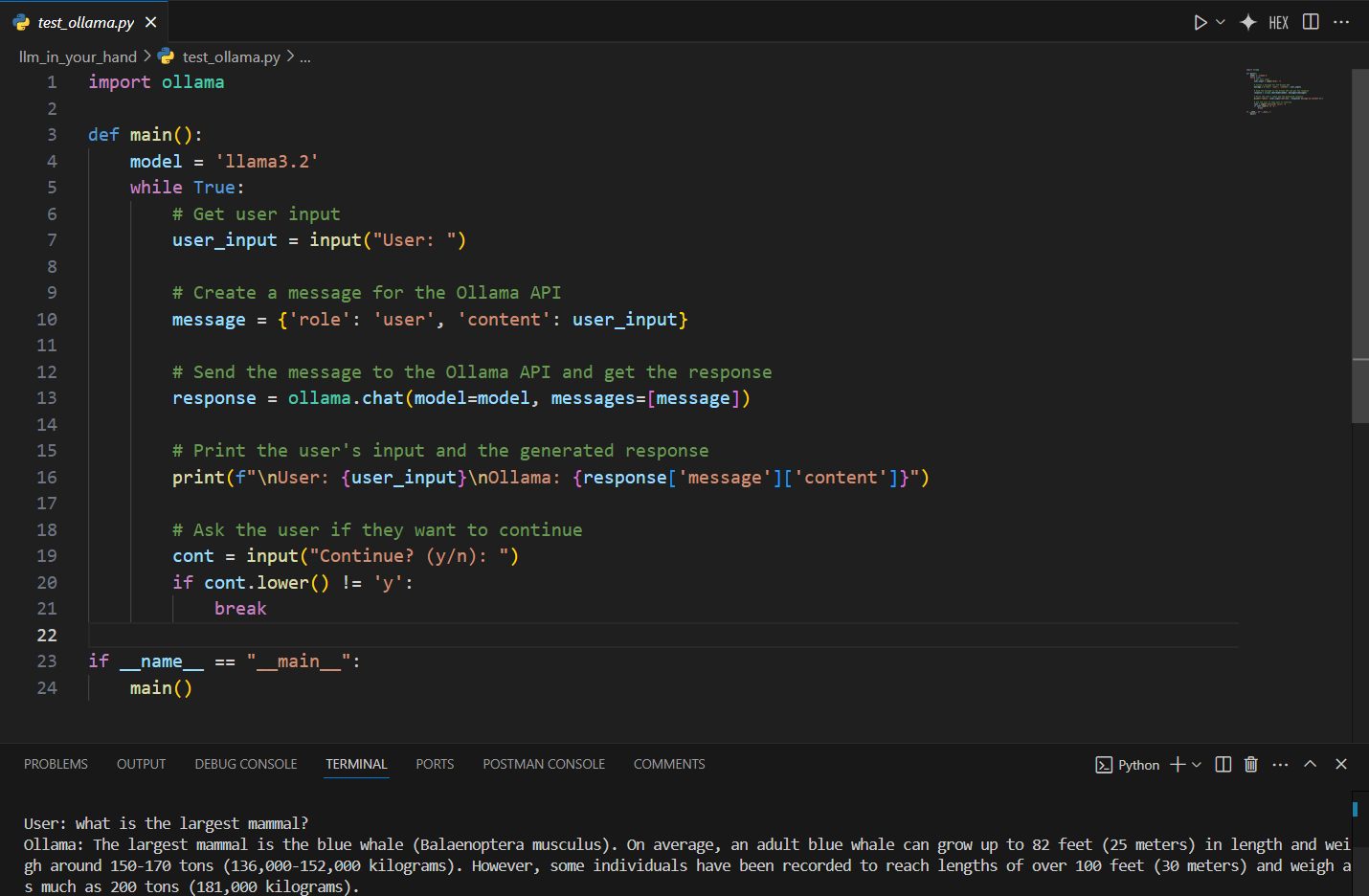The image size is (1369, 896).
Task: Click the sparkle AI assistant icon
Action: (1248, 22)
